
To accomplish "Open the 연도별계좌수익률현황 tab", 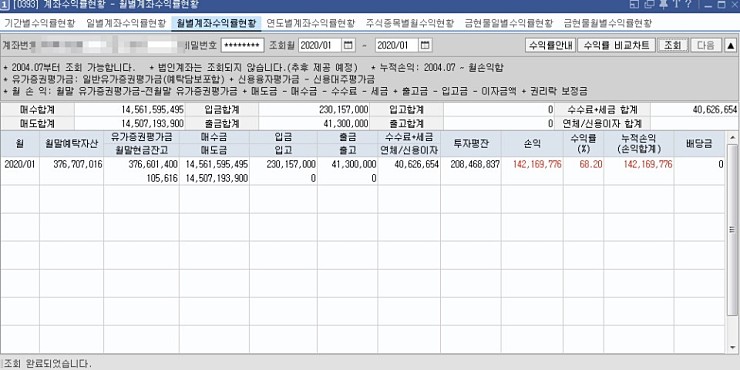I will [311, 23].
